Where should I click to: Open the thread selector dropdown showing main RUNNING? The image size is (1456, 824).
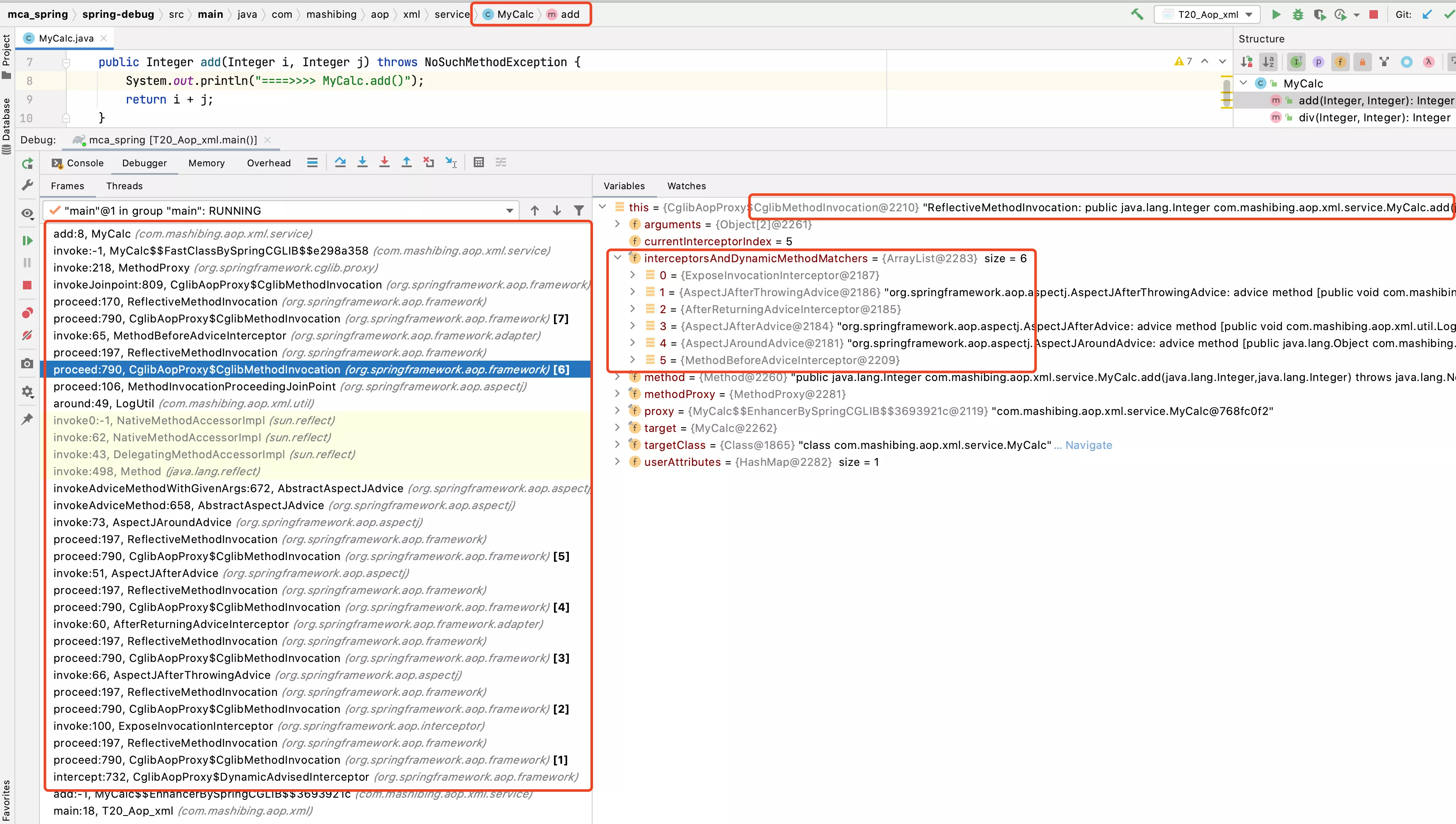281,210
